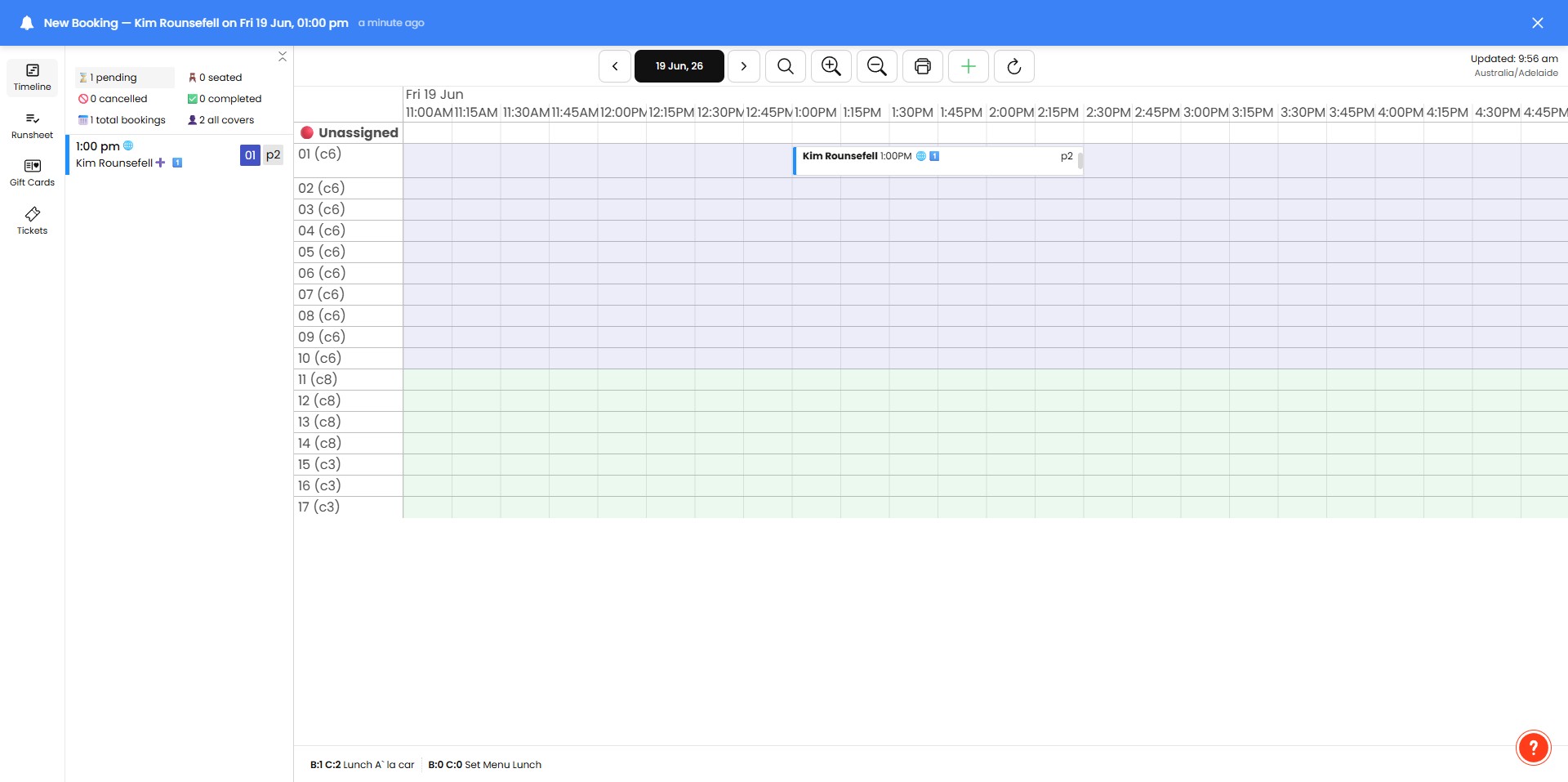Screen dimensions: 1568x782
Task: Open the help question mark button
Action: coord(1533,747)
